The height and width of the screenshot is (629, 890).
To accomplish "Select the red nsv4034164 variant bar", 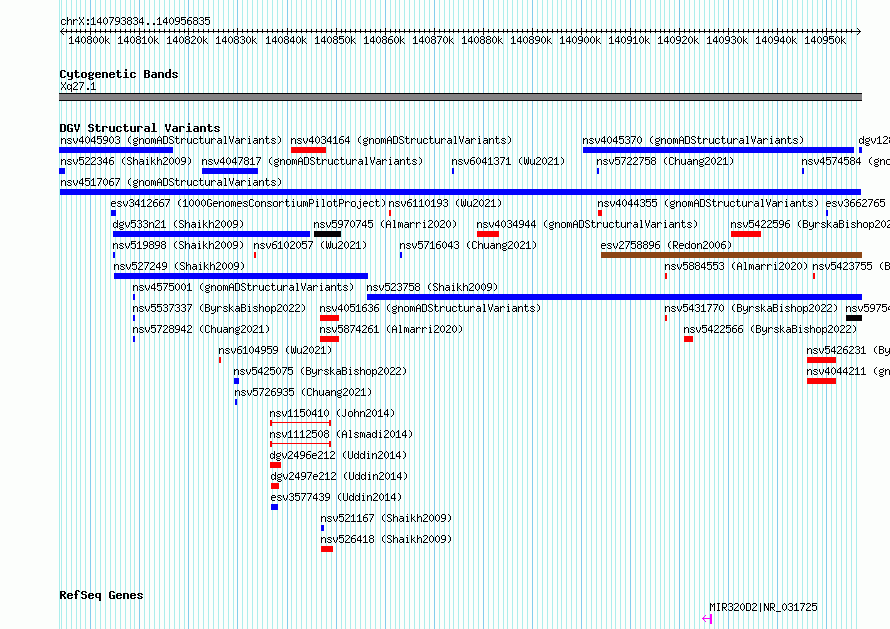I will coord(308,150).
